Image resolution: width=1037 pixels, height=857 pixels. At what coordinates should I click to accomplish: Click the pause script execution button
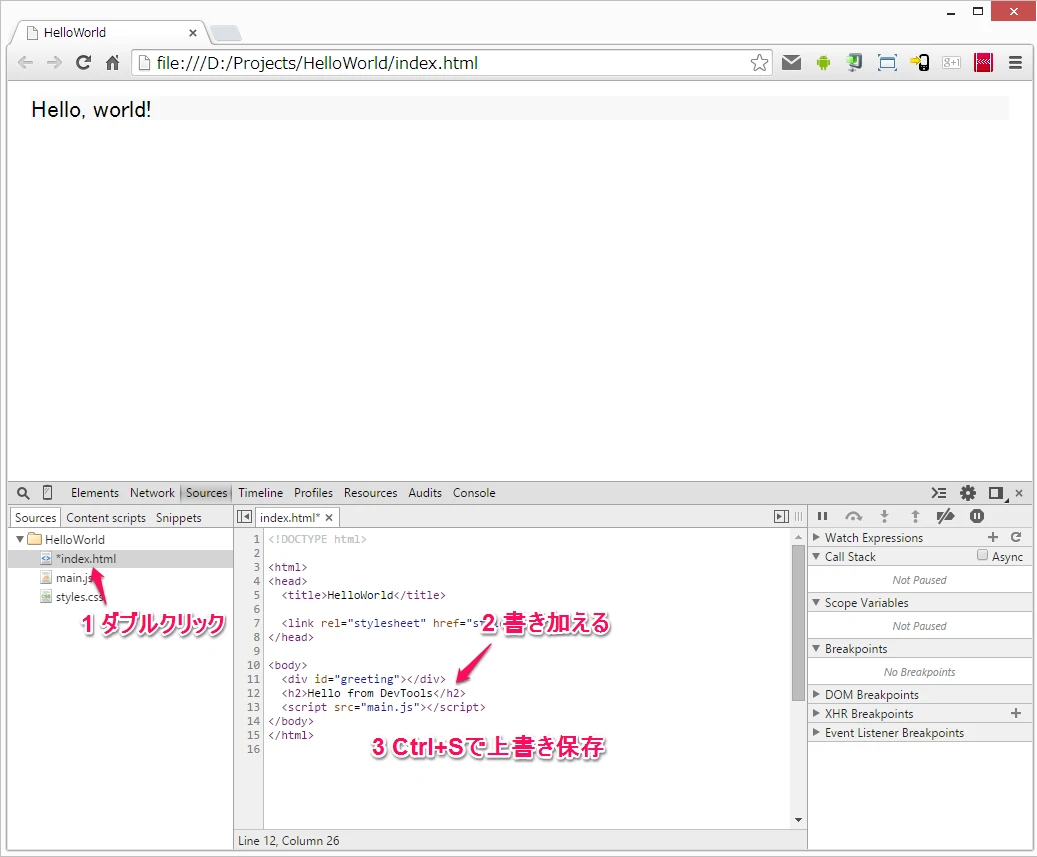822,517
